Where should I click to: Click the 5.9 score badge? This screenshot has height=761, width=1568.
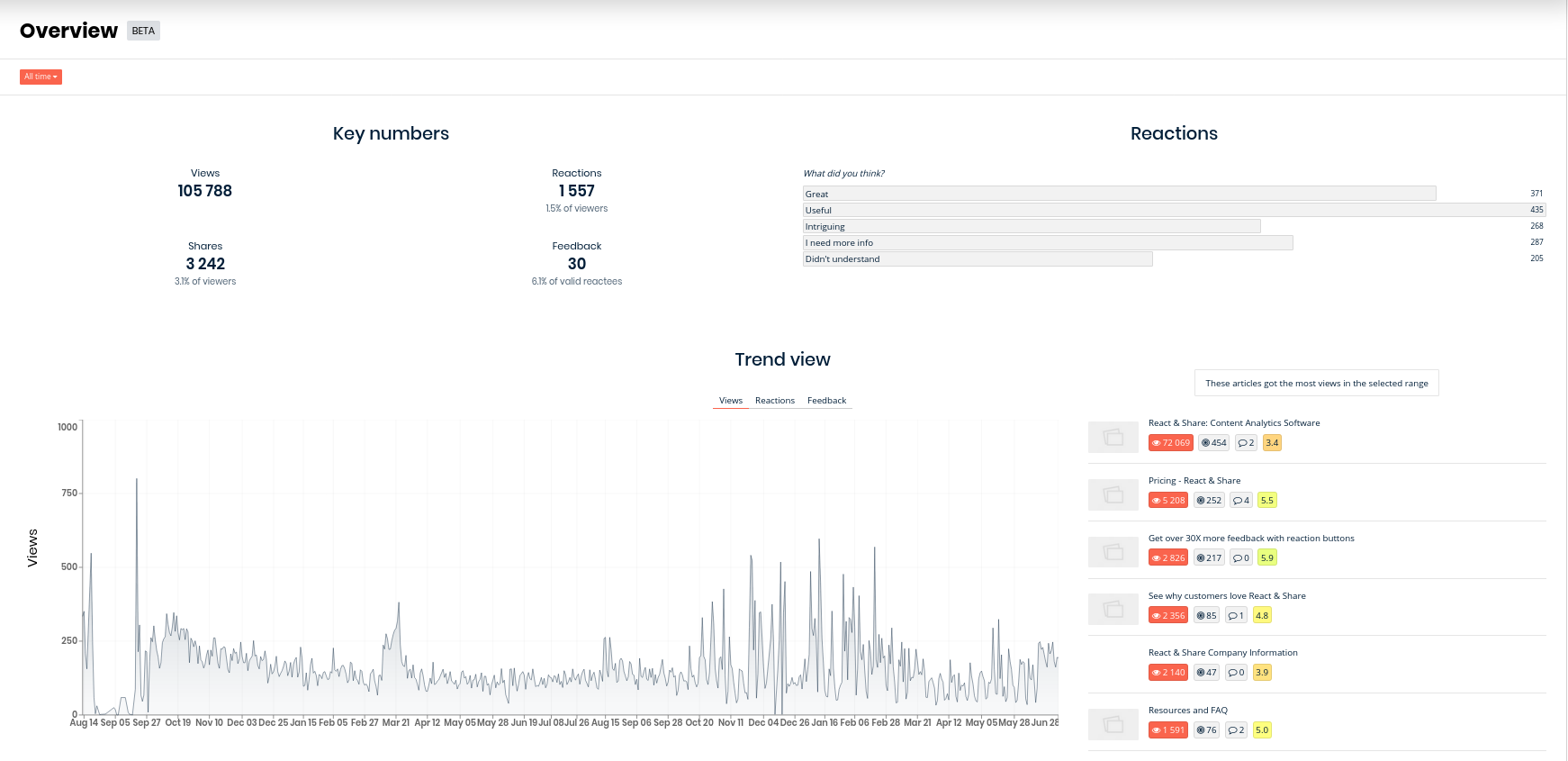click(1267, 558)
